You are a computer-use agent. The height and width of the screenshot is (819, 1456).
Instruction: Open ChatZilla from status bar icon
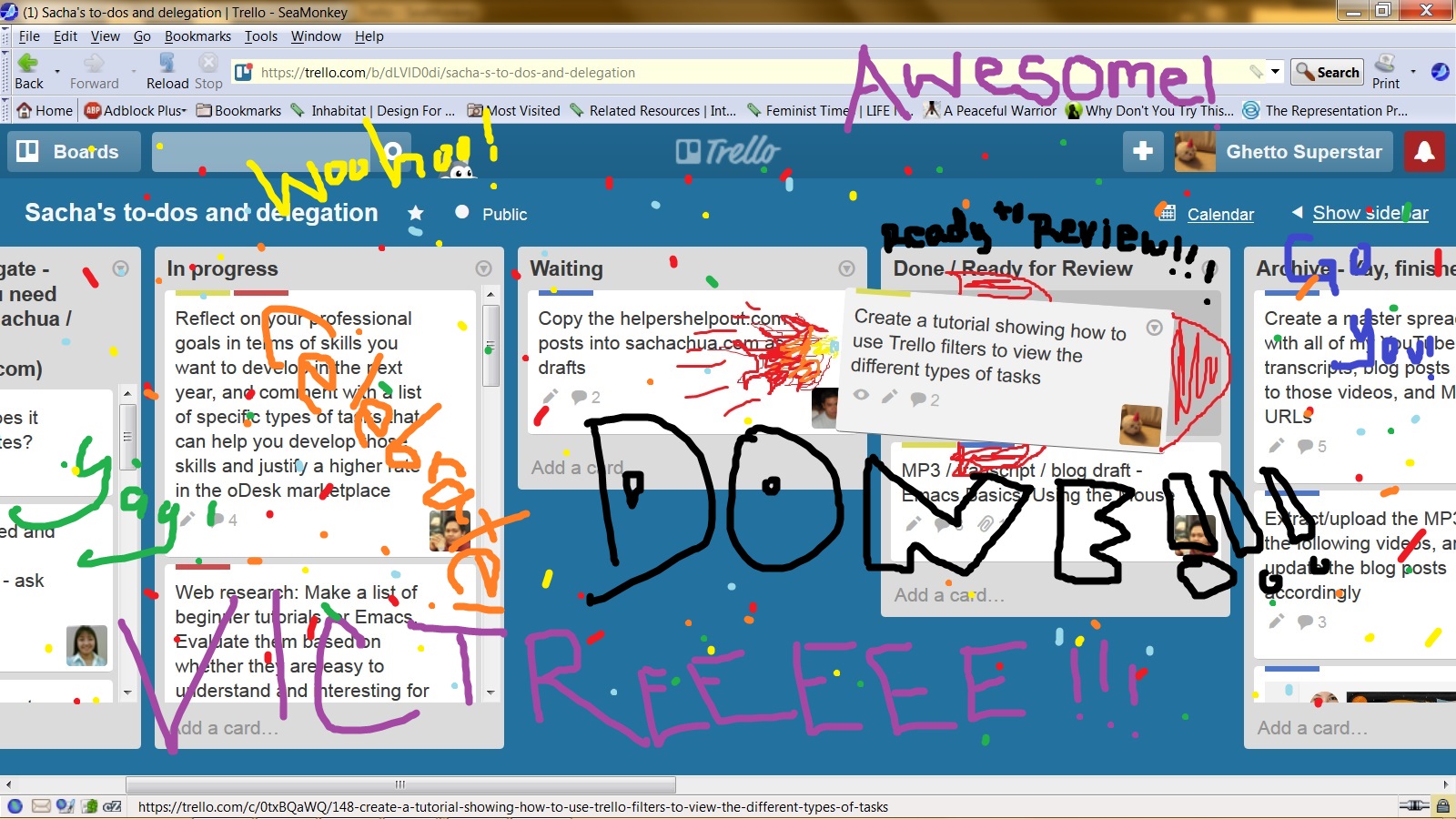click(112, 806)
